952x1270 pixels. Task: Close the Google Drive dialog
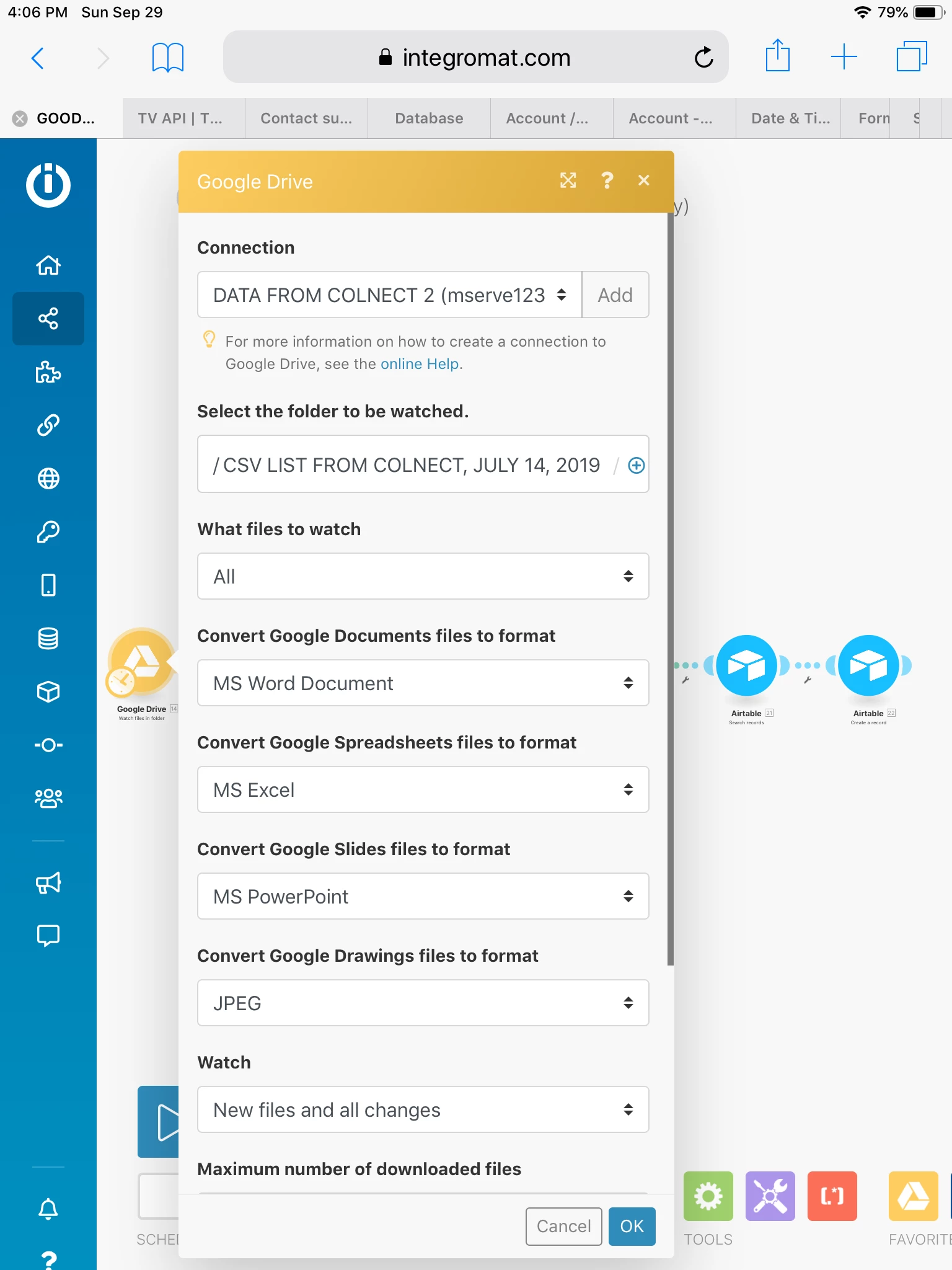click(x=644, y=180)
